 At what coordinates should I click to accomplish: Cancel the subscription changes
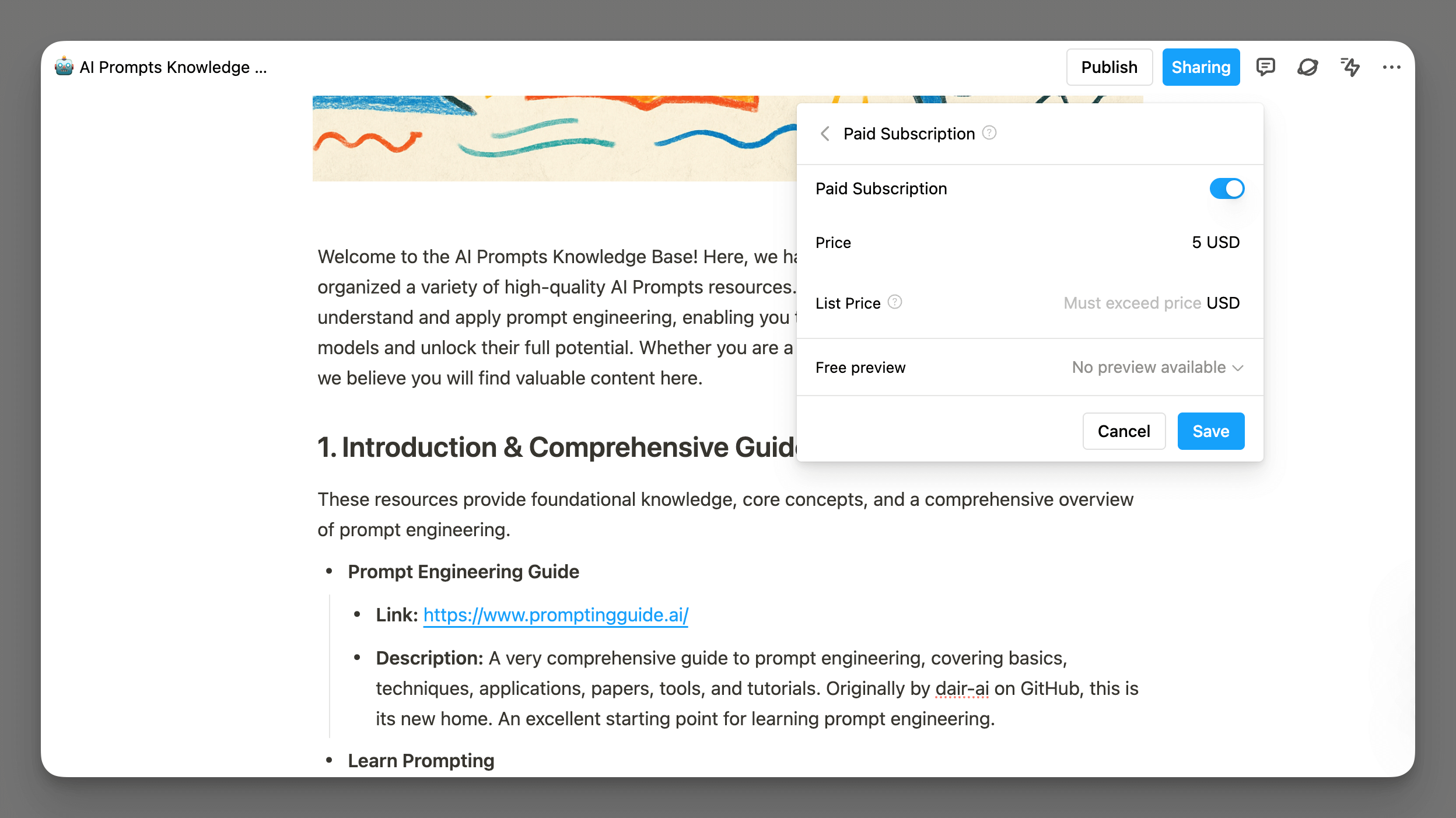pyautogui.click(x=1123, y=431)
